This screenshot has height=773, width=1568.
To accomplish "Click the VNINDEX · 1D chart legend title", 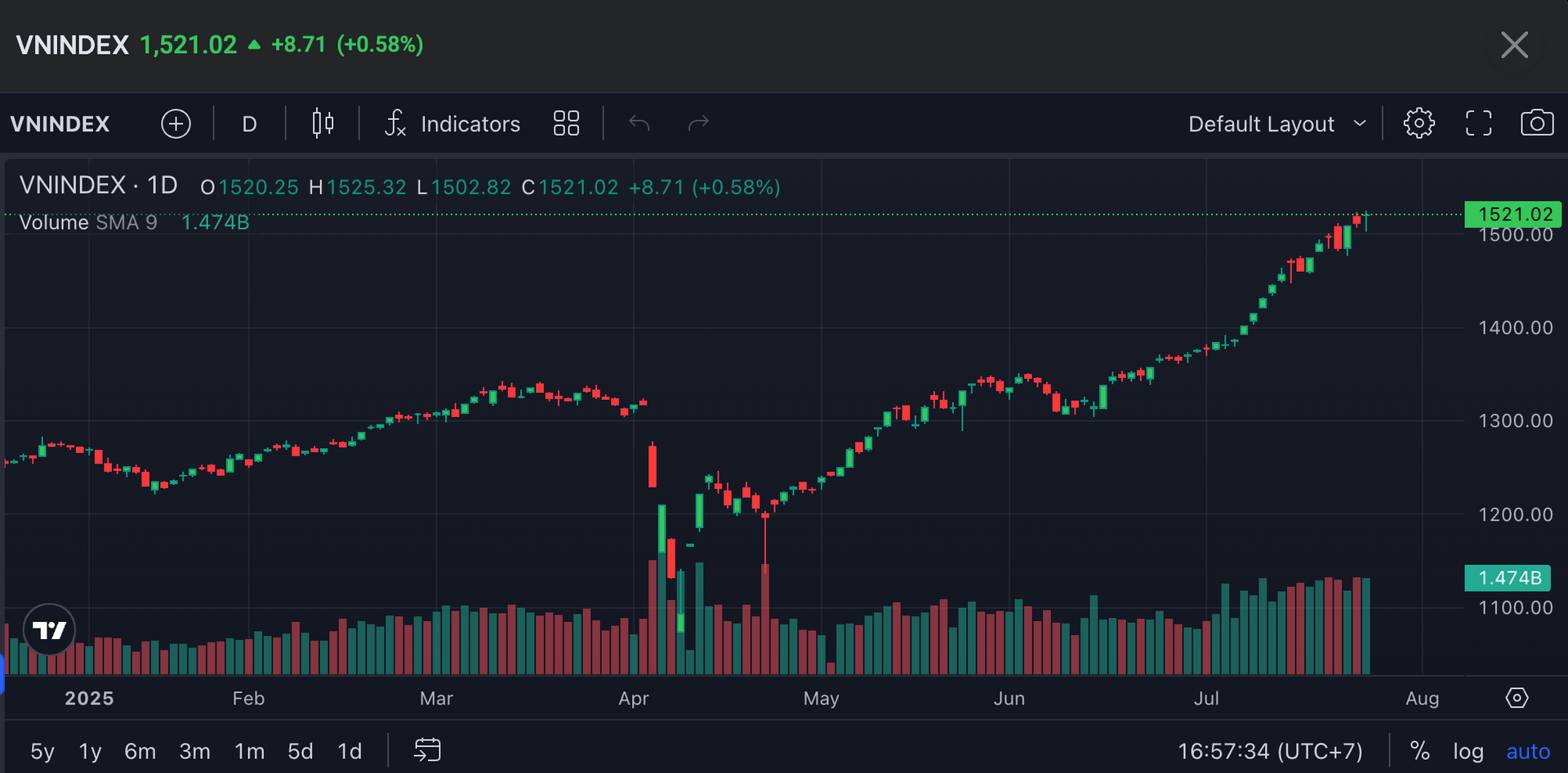I will click(x=99, y=185).
